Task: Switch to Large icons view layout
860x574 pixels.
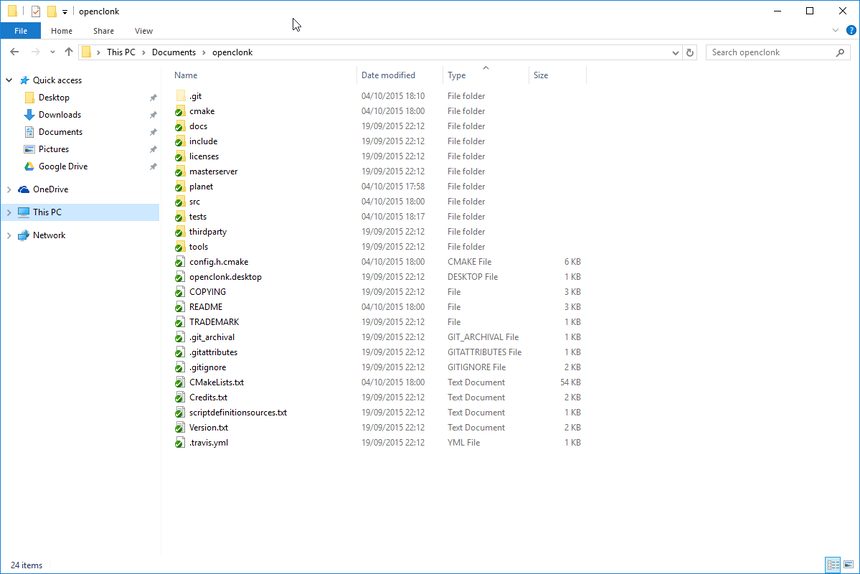Action: 848,564
